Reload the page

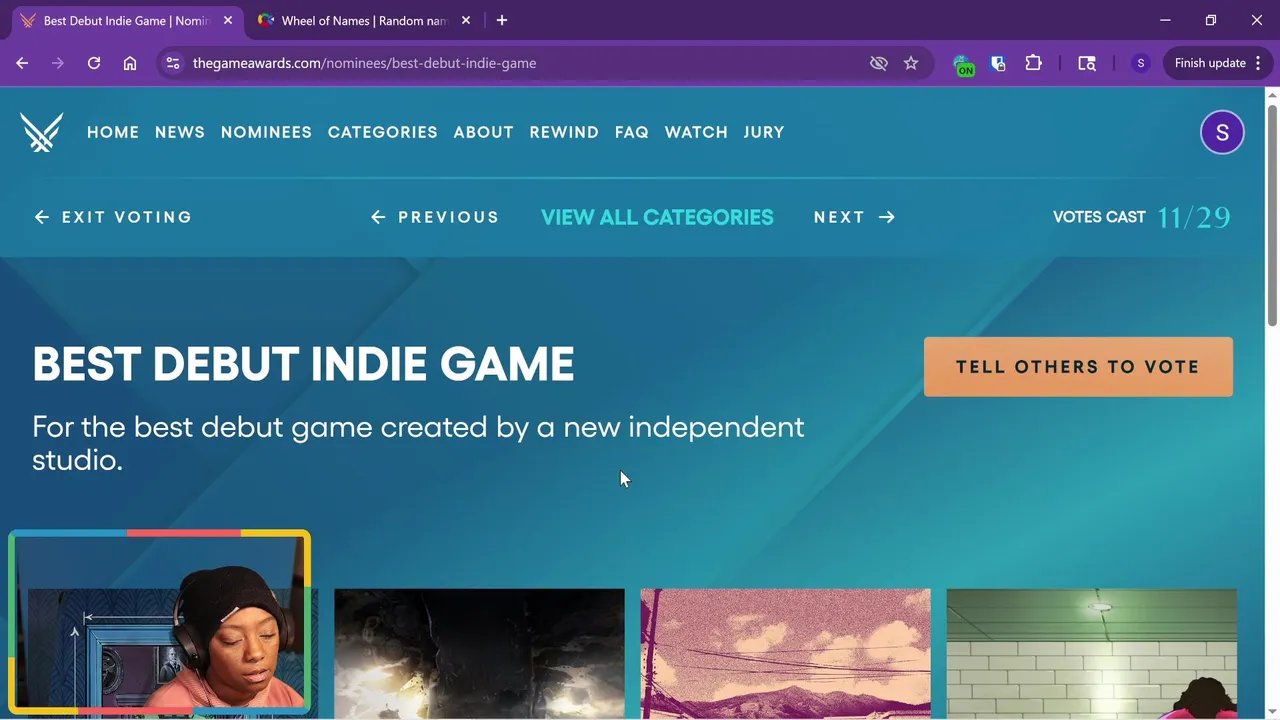pos(94,63)
